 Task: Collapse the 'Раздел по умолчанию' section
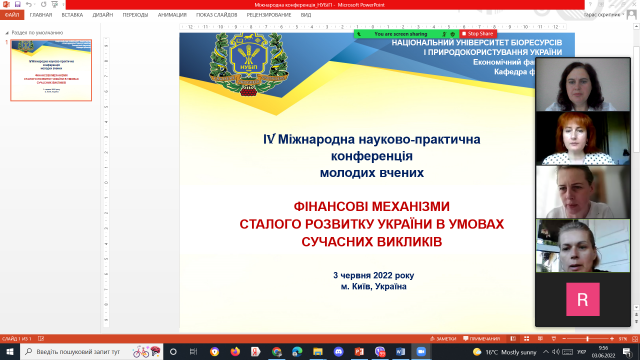coord(7,33)
